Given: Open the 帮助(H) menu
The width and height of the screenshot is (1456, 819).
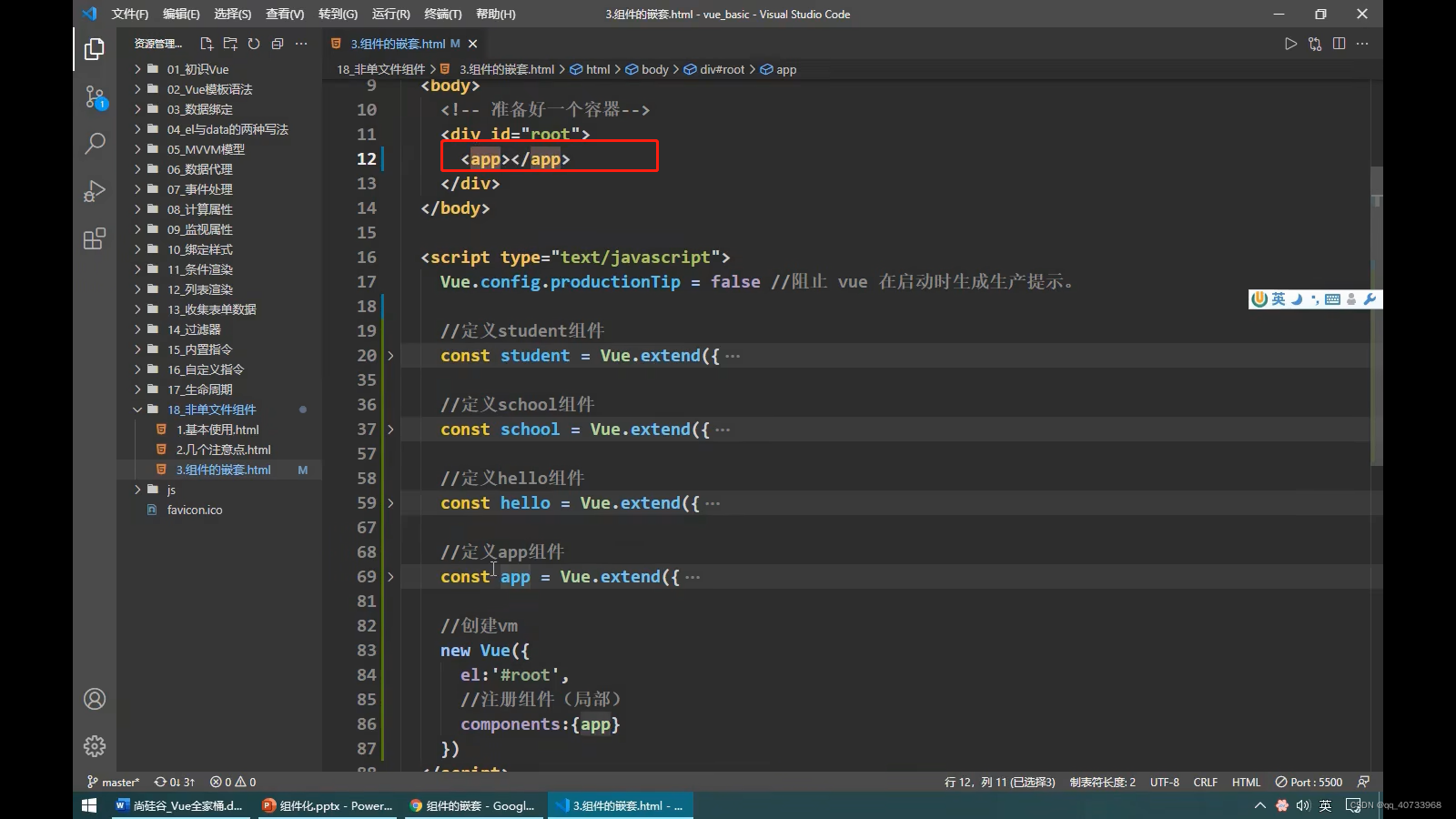Looking at the screenshot, I should (x=496, y=14).
